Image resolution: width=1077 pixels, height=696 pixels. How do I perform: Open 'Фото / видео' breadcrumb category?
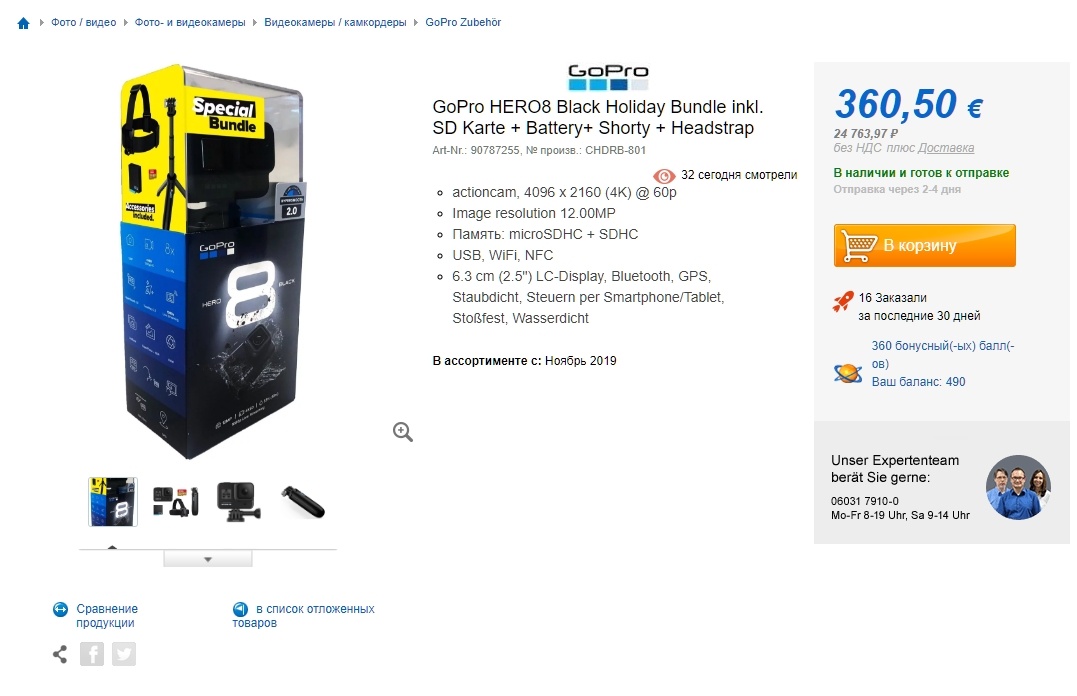pyautogui.click(x=83, y=22)
